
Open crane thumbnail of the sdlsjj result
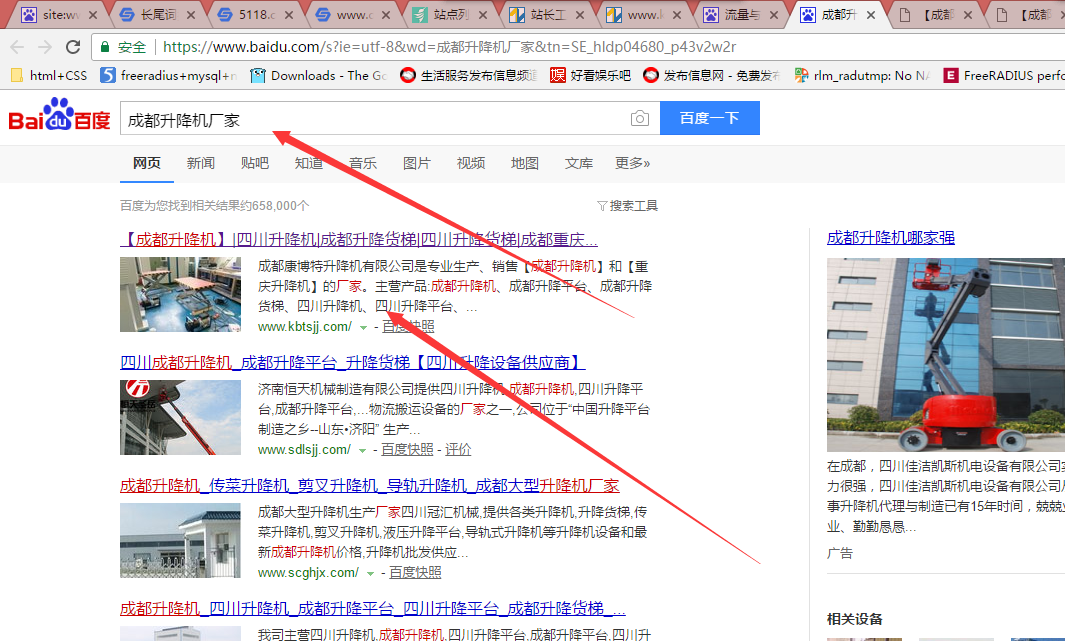181,417
